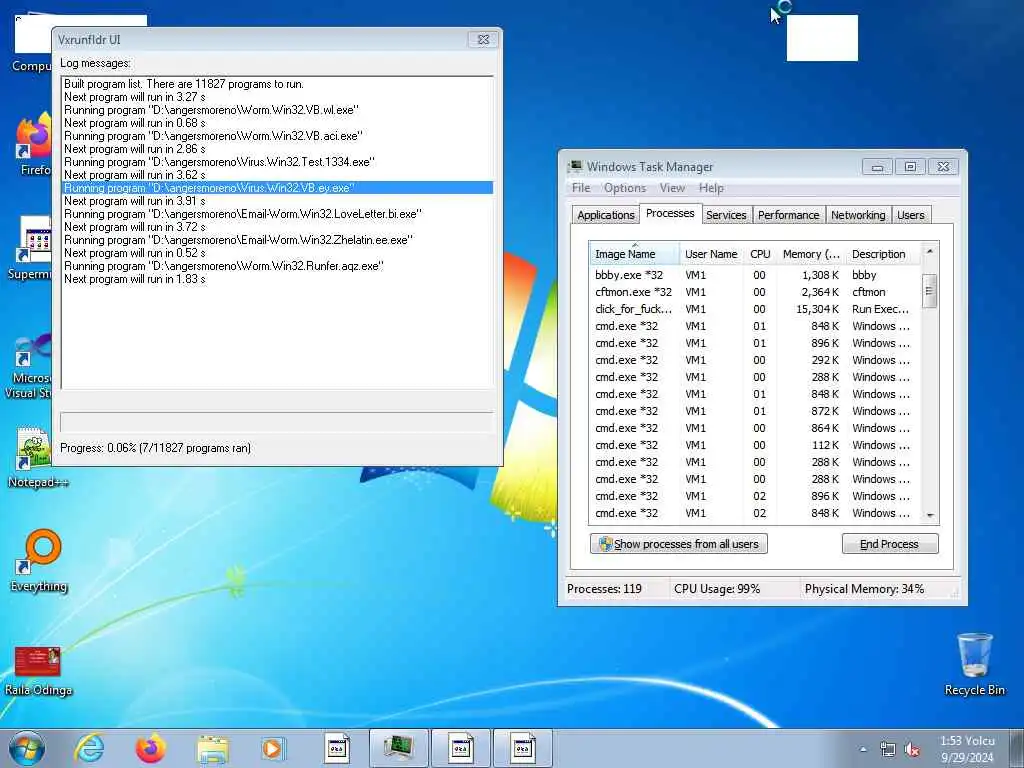Click the process list scrollbar thumb
This screenshot has height=768, width=1024.
coord(930,291)
